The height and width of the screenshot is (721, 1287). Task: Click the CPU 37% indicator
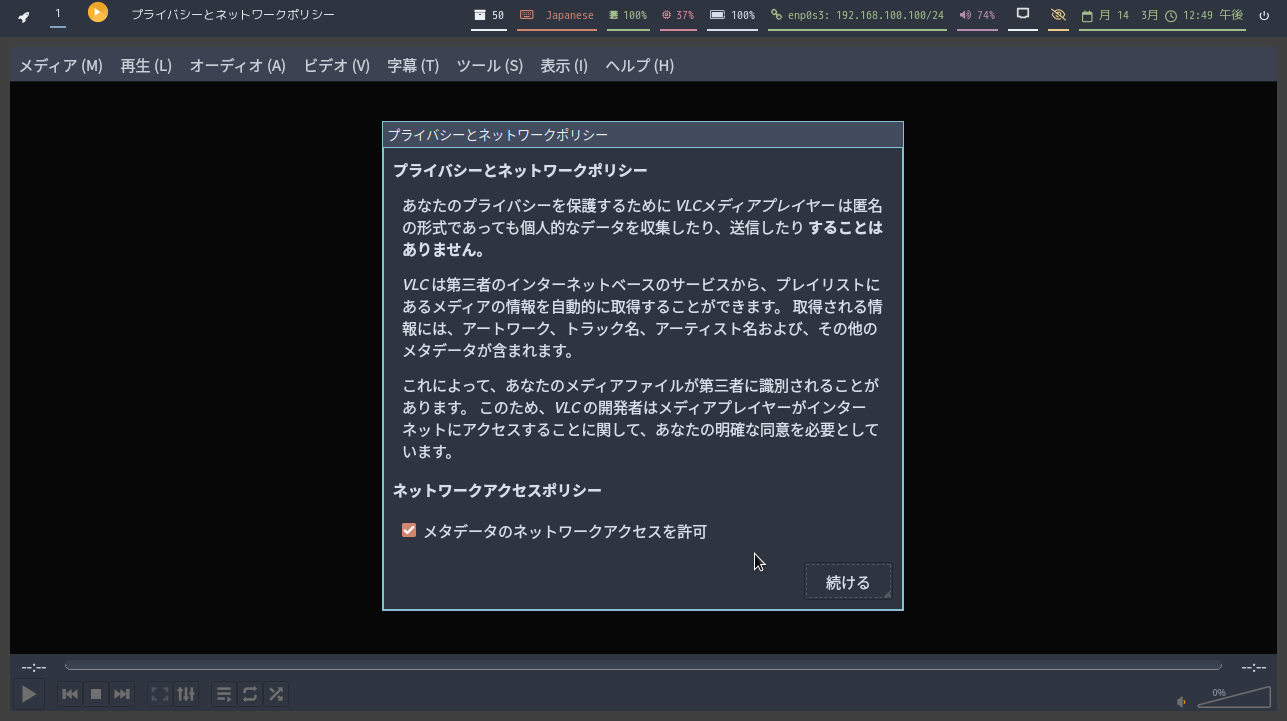[x=678, y=15]
